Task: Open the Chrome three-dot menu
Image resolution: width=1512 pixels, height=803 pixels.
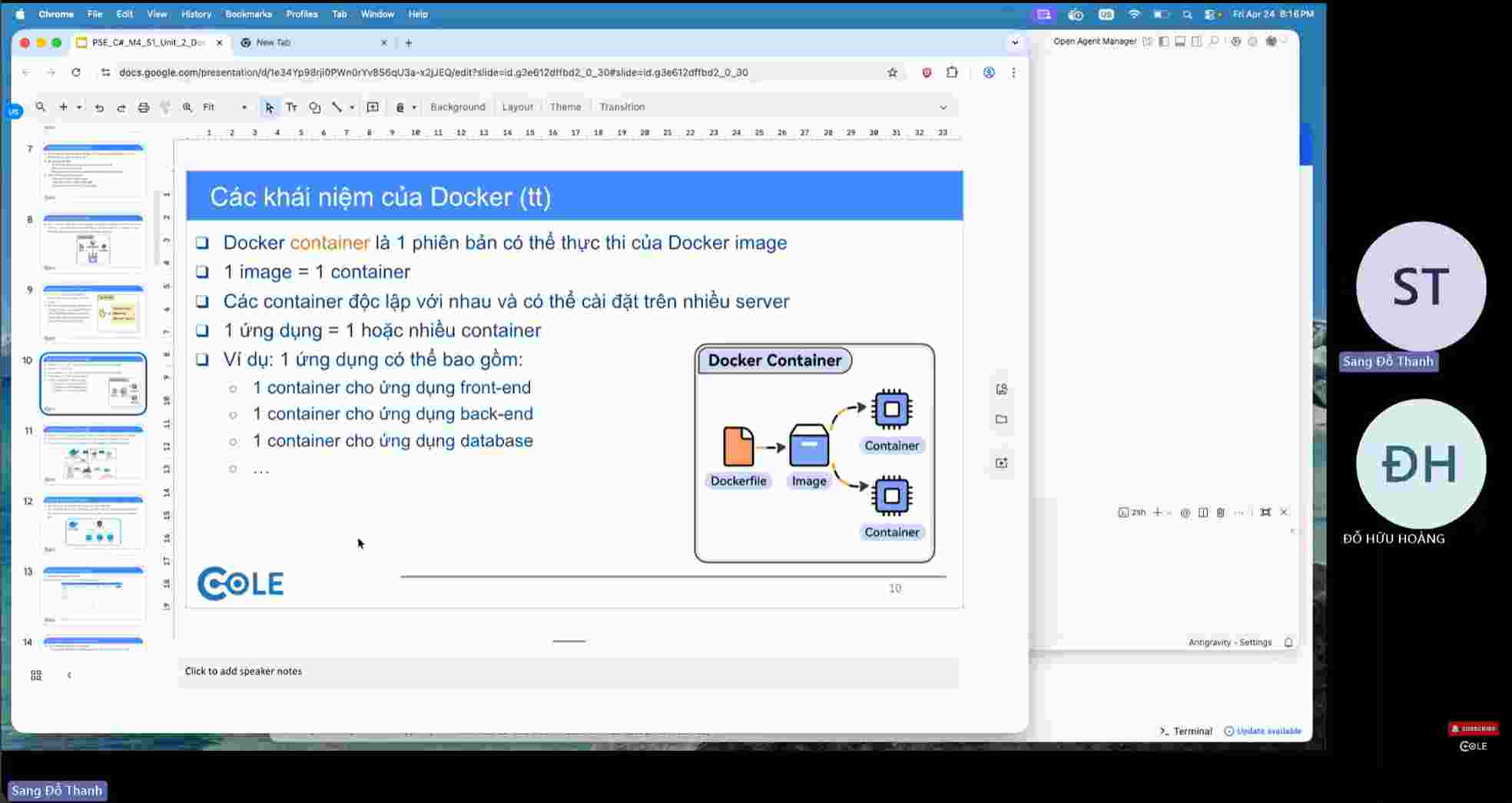Action: [1013, 73]
